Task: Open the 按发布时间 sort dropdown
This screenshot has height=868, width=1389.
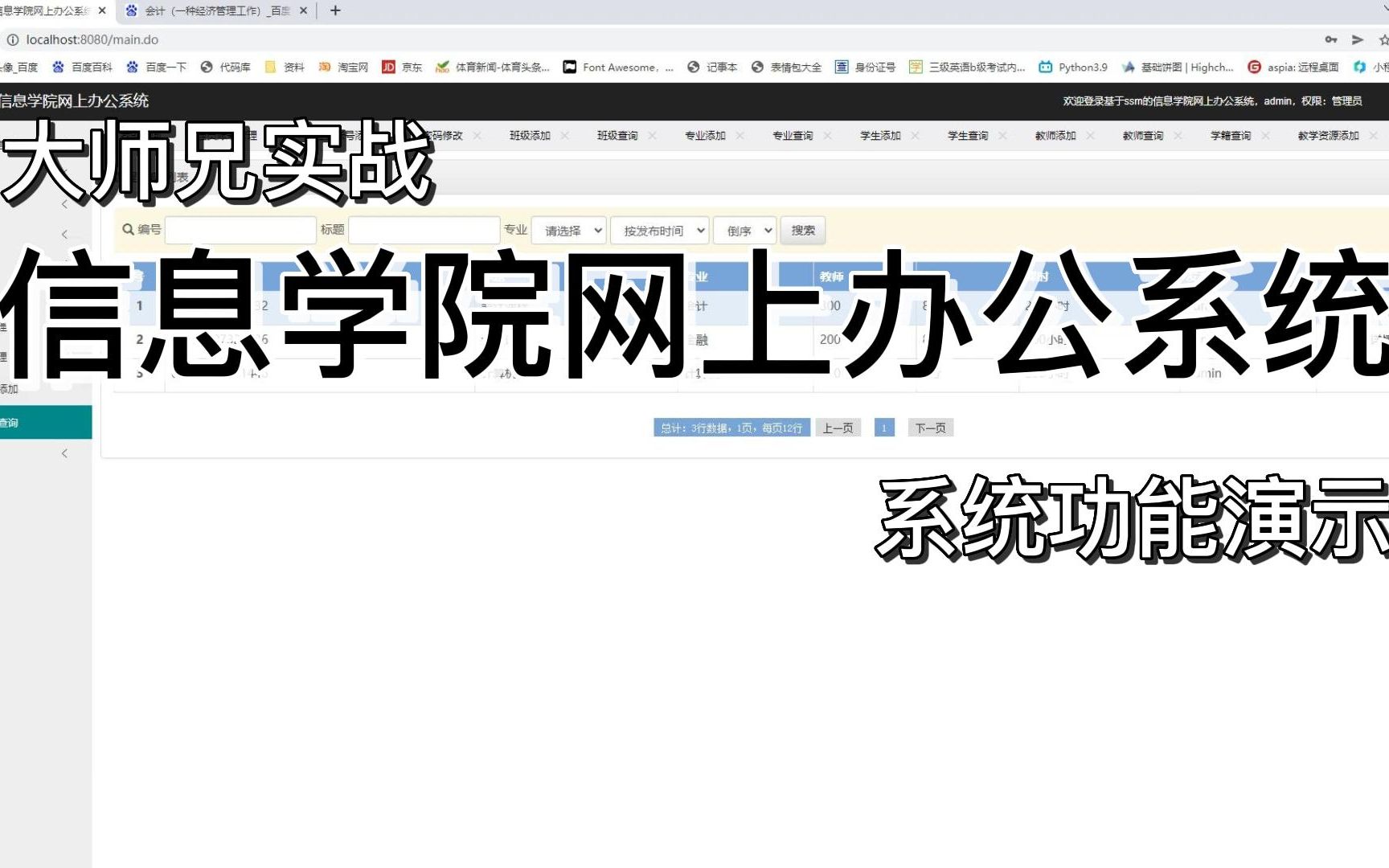Action: point(660,231)
